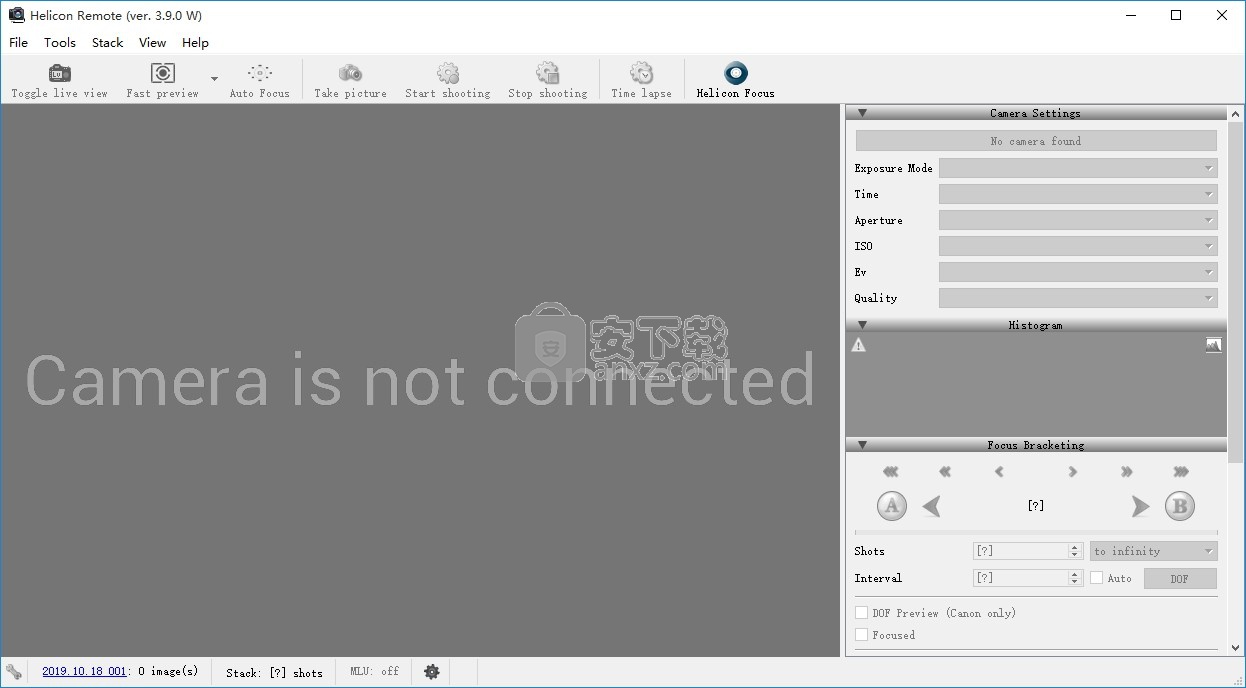Set focus point A

pos(892,506)
